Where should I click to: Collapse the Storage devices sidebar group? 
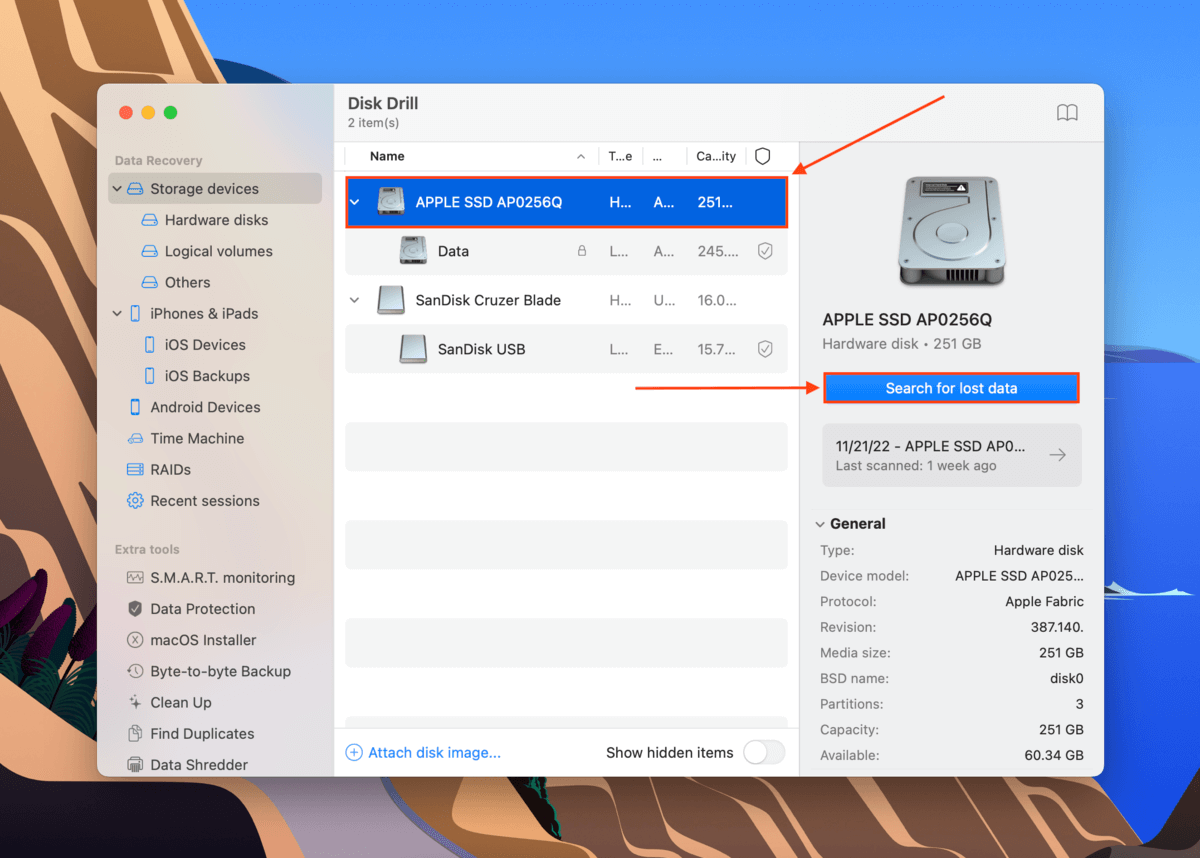[x=117, y=189]
